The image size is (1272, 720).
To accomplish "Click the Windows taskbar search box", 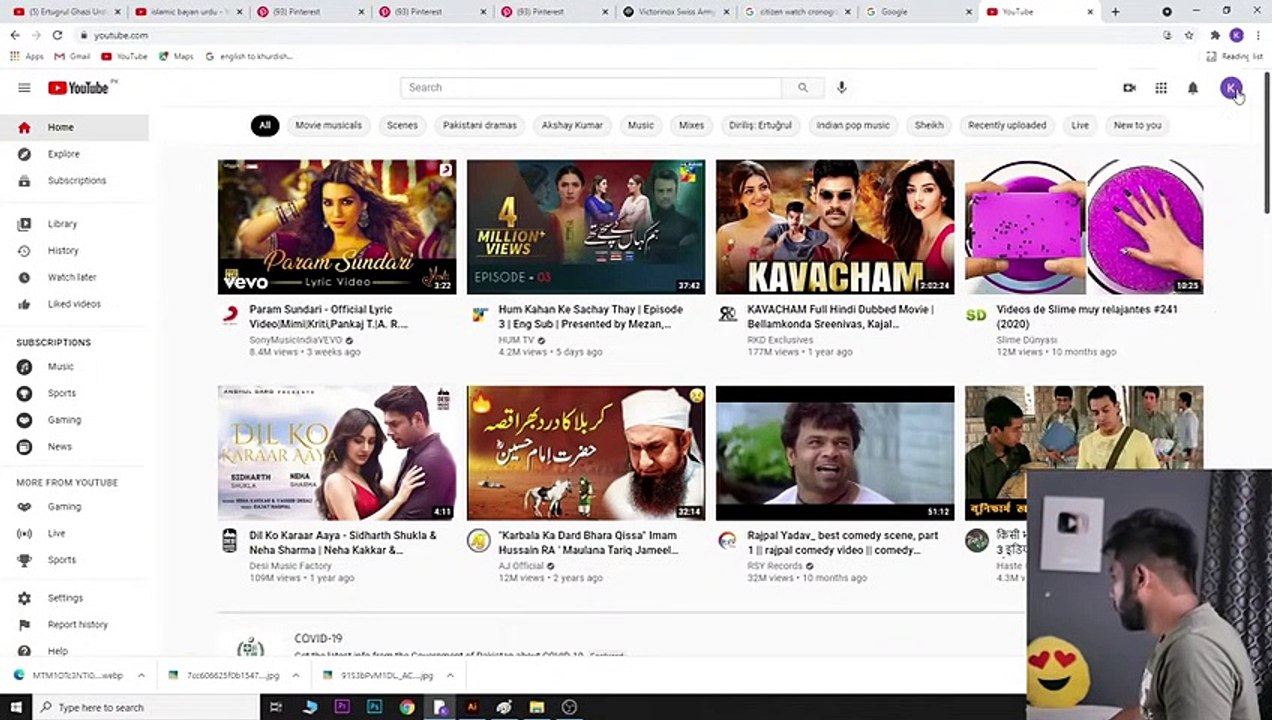I will 147,707.
